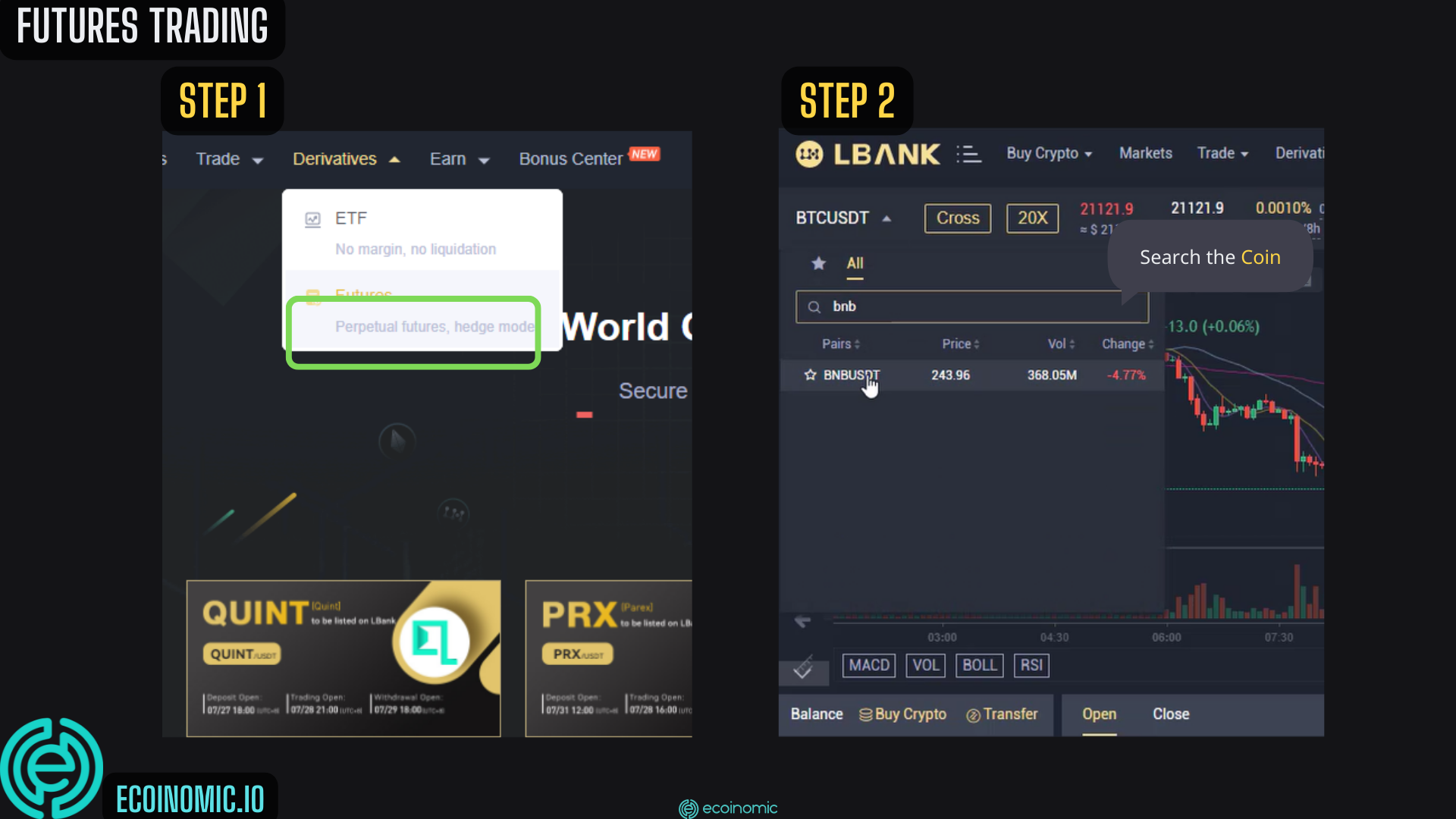Select the VOL indicator button
This screenshot has height=819, width=1456.
tap(924, 665)
